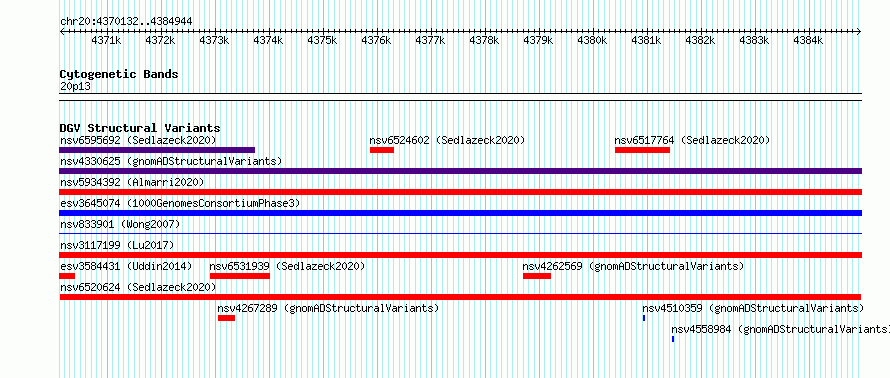This screenshot has height=378, width=890.
Task: Open variant label nsv4330625 (gnomADStructuralVariants)
Action: point(171,161)
